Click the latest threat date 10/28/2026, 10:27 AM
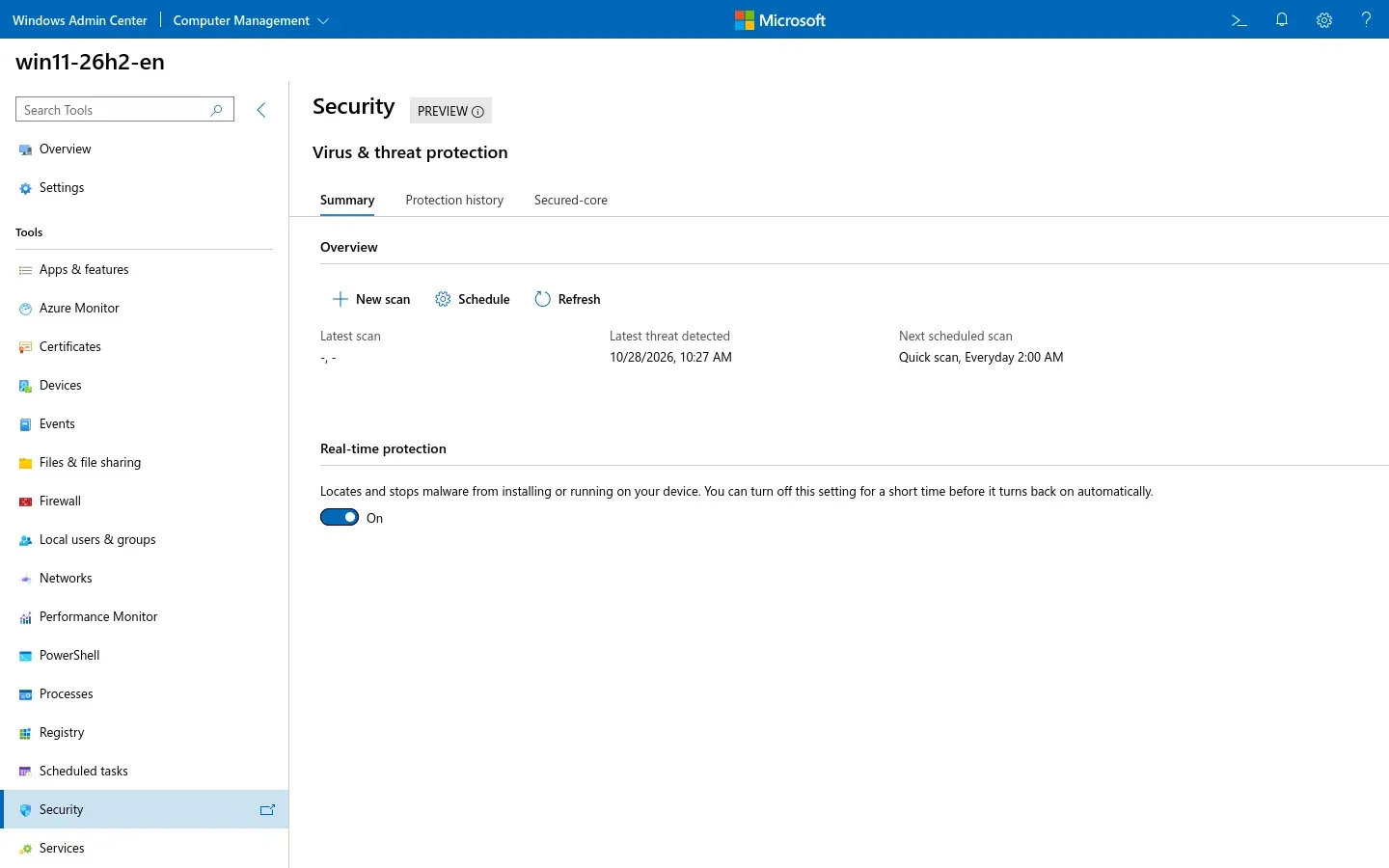 tap(670, 357)
